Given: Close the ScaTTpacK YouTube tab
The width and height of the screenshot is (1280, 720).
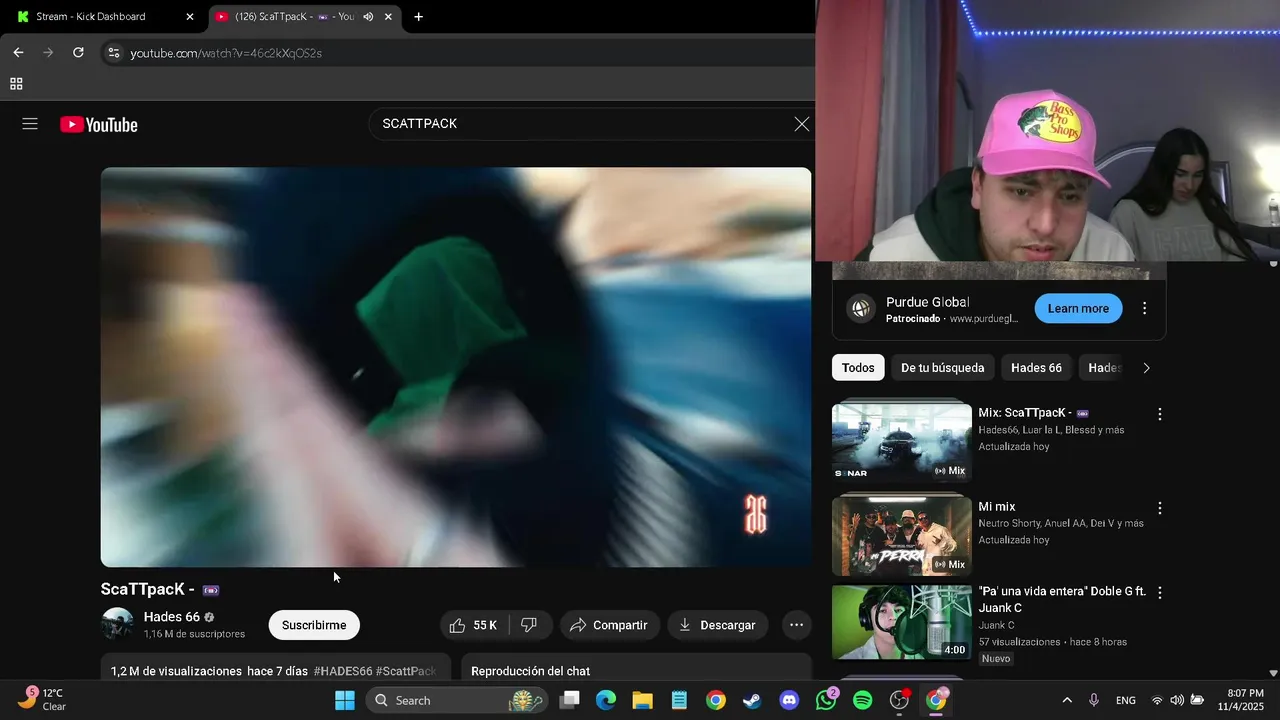Looking at the screenshot, I should pos(388,17).
